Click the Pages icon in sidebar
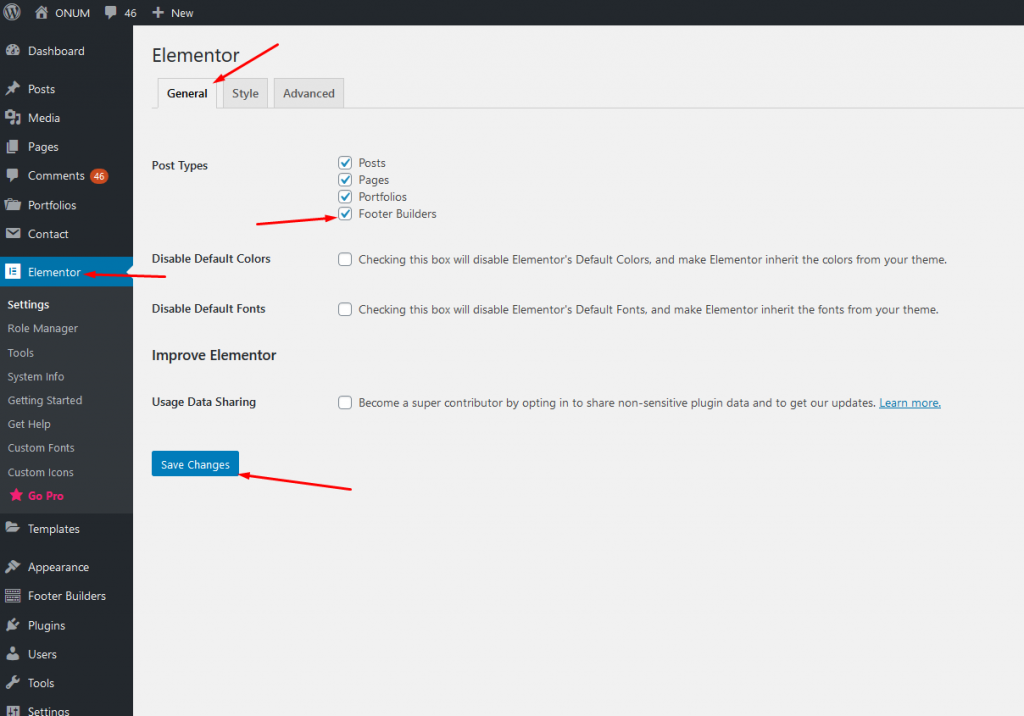Screen dimensions: 1024x716 click(12, 147)
